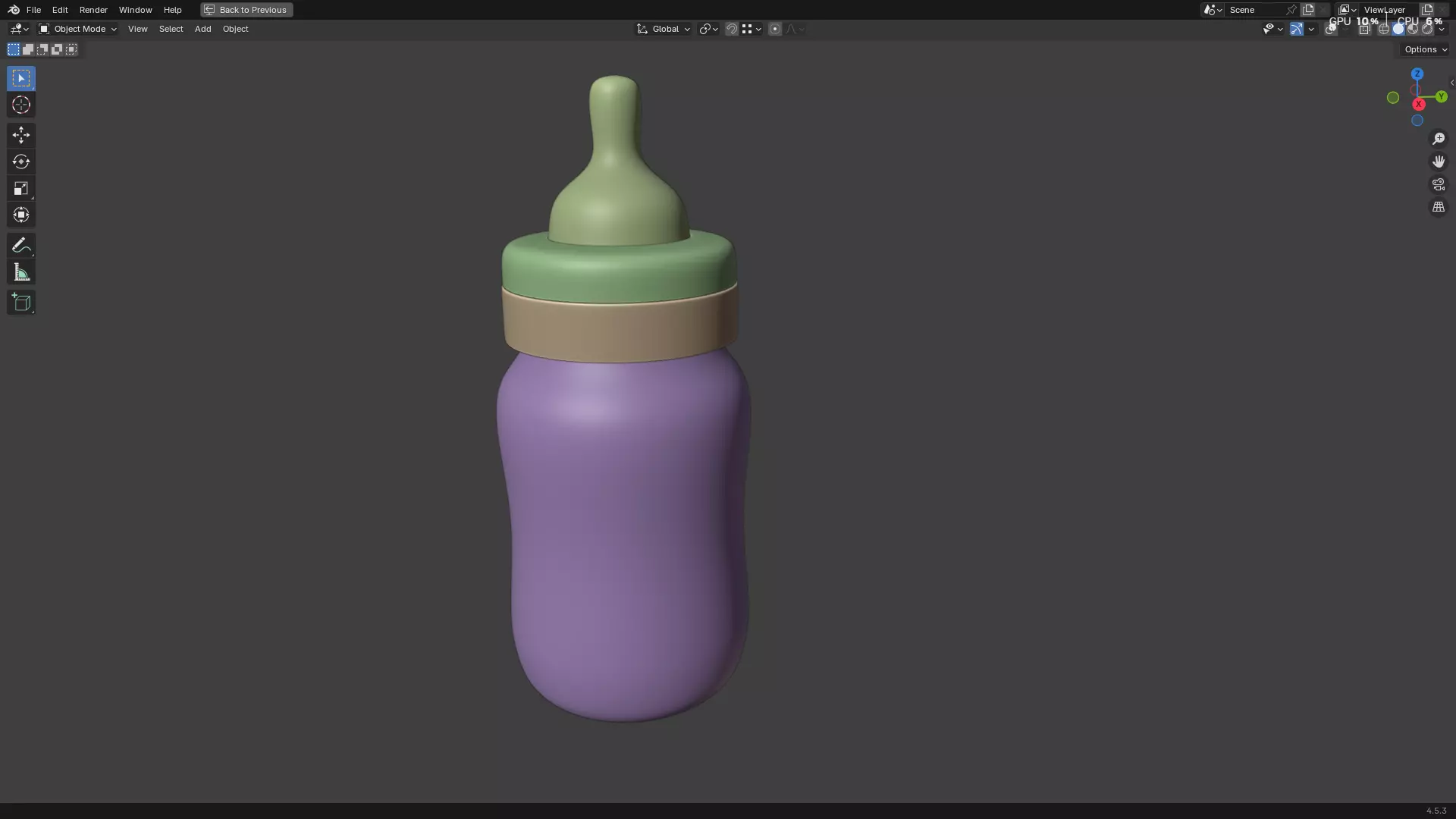This screenshot has width=1456, height=819.
Task: Select the Scale tool
Action: (21, 188)
